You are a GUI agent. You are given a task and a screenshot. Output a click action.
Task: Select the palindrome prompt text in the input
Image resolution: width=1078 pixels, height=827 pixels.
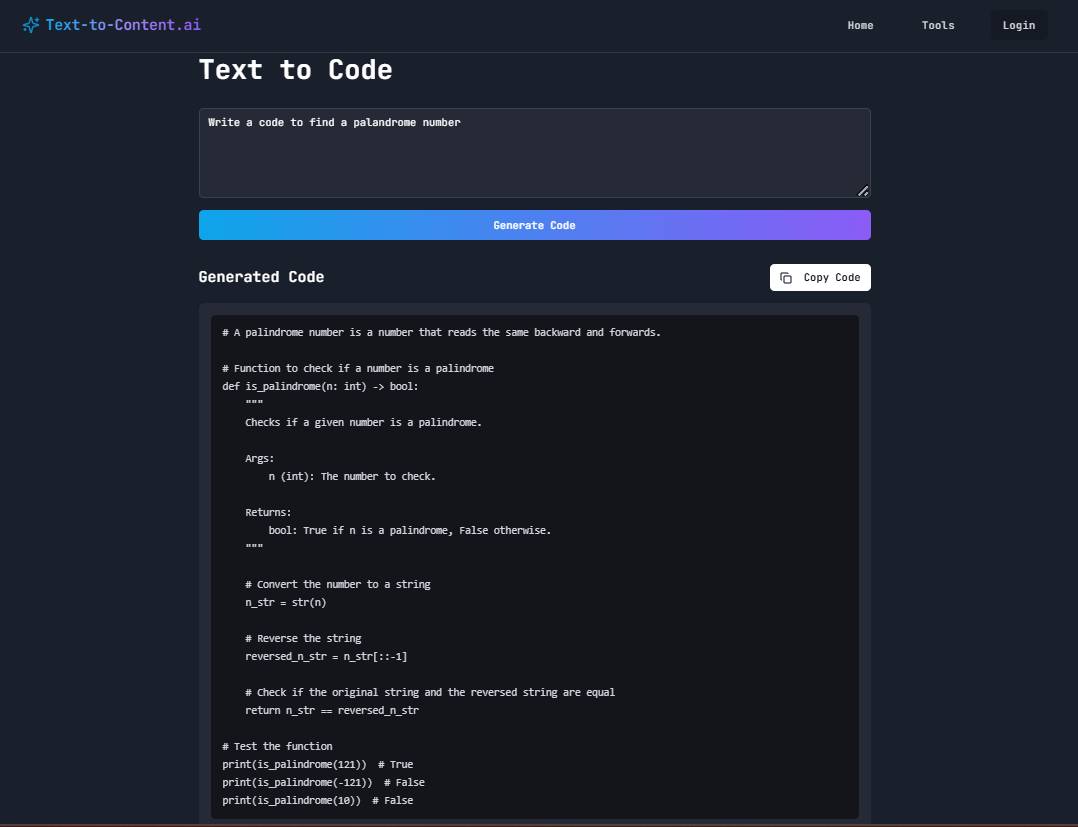click(x=334, y=122)
